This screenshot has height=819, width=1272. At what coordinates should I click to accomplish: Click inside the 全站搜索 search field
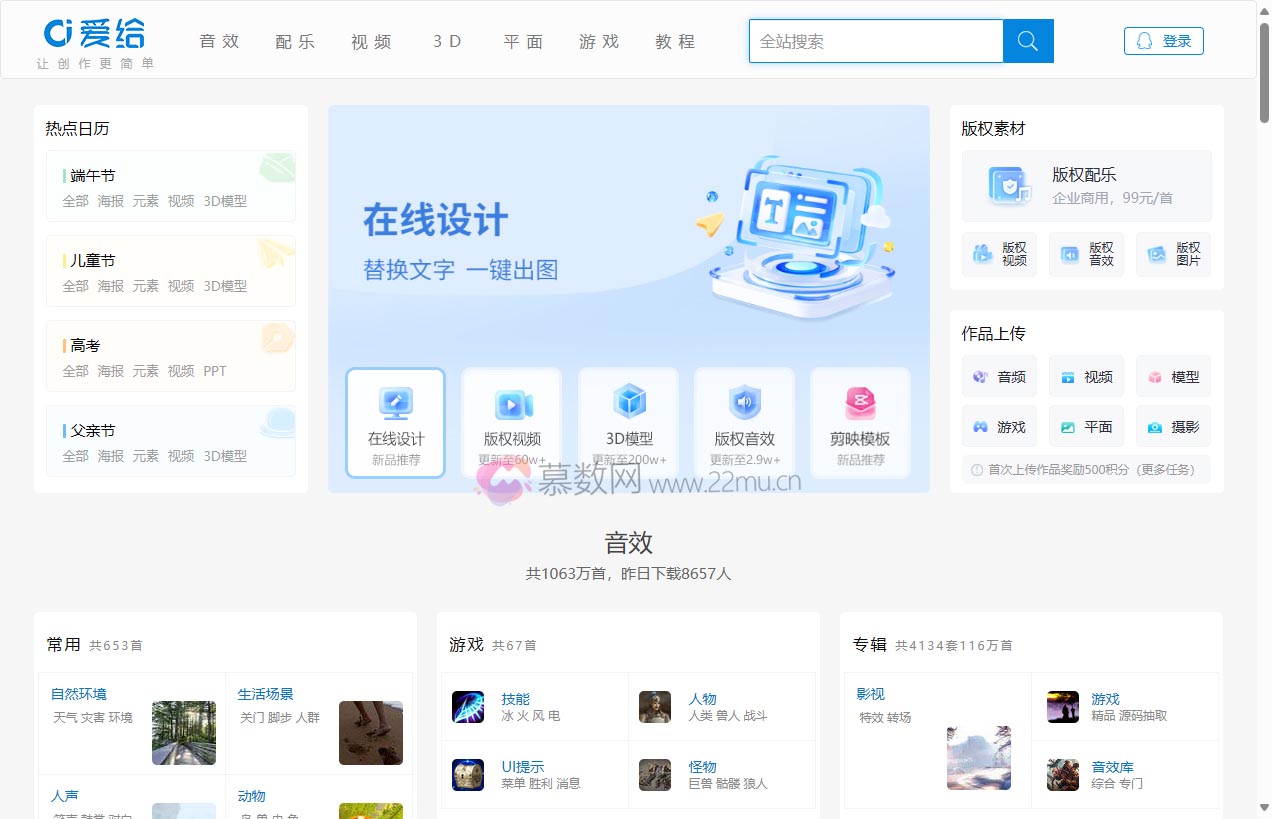[875, 41]
